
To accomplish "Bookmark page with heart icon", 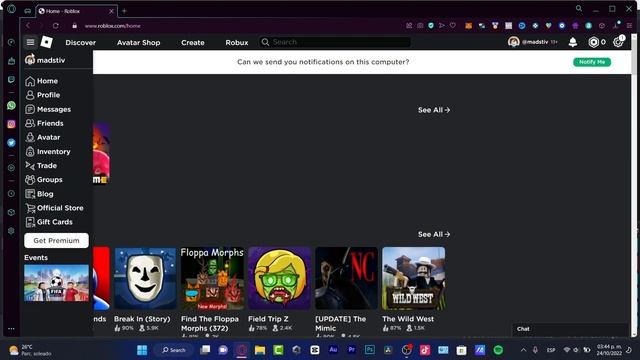I will click(453, 25).
